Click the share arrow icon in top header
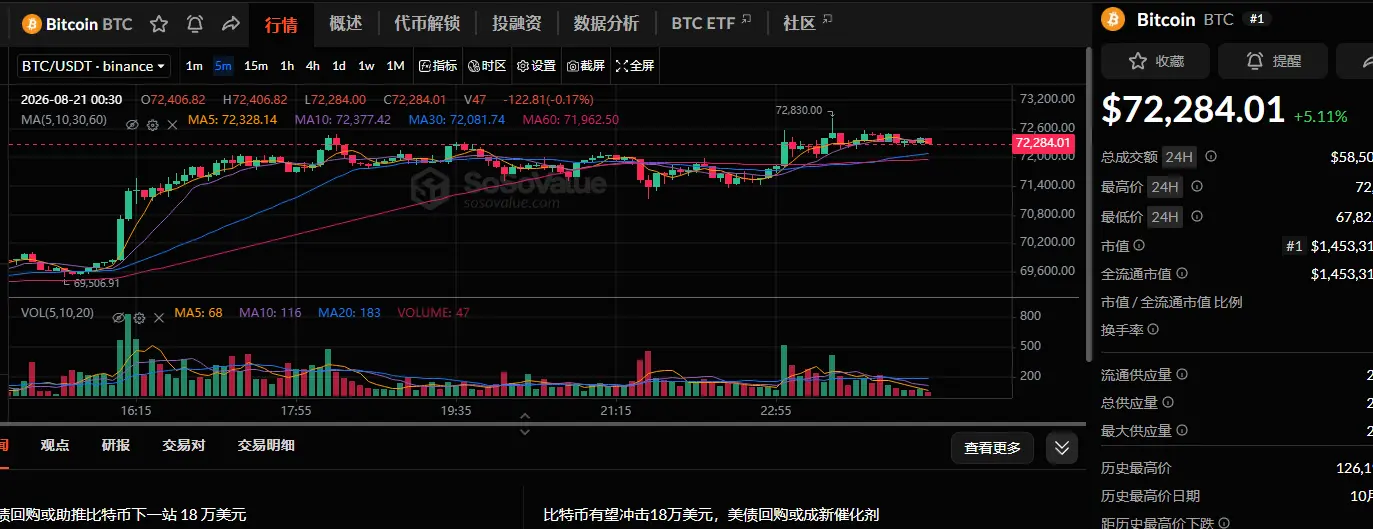Viewport: 1373px width, 529px height. tap(230, 23)
